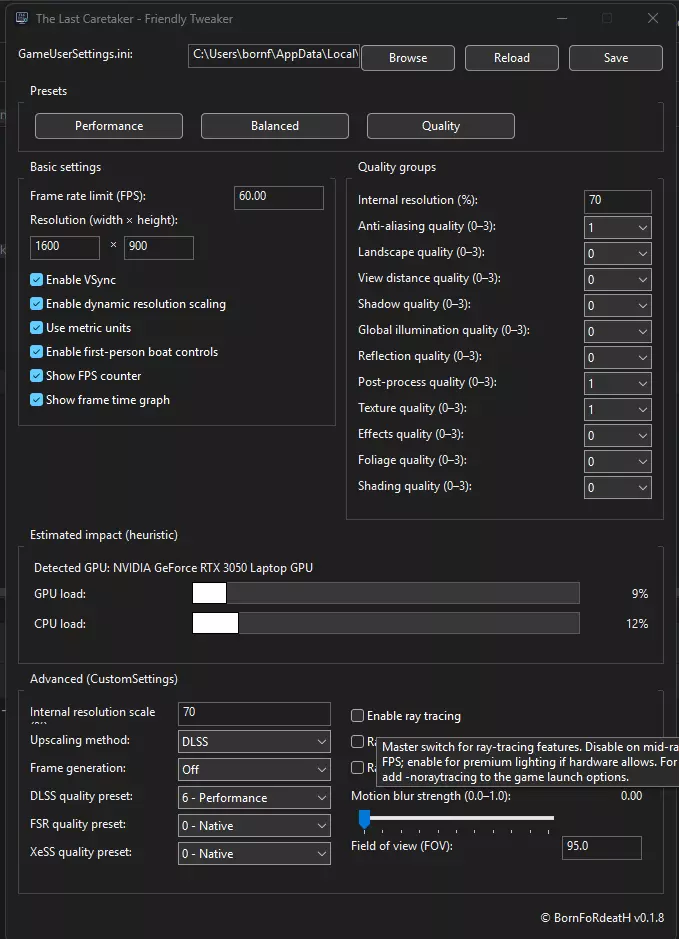
Task: Toggle Enable VSync checkbox
Action: [x=37, y=280]
